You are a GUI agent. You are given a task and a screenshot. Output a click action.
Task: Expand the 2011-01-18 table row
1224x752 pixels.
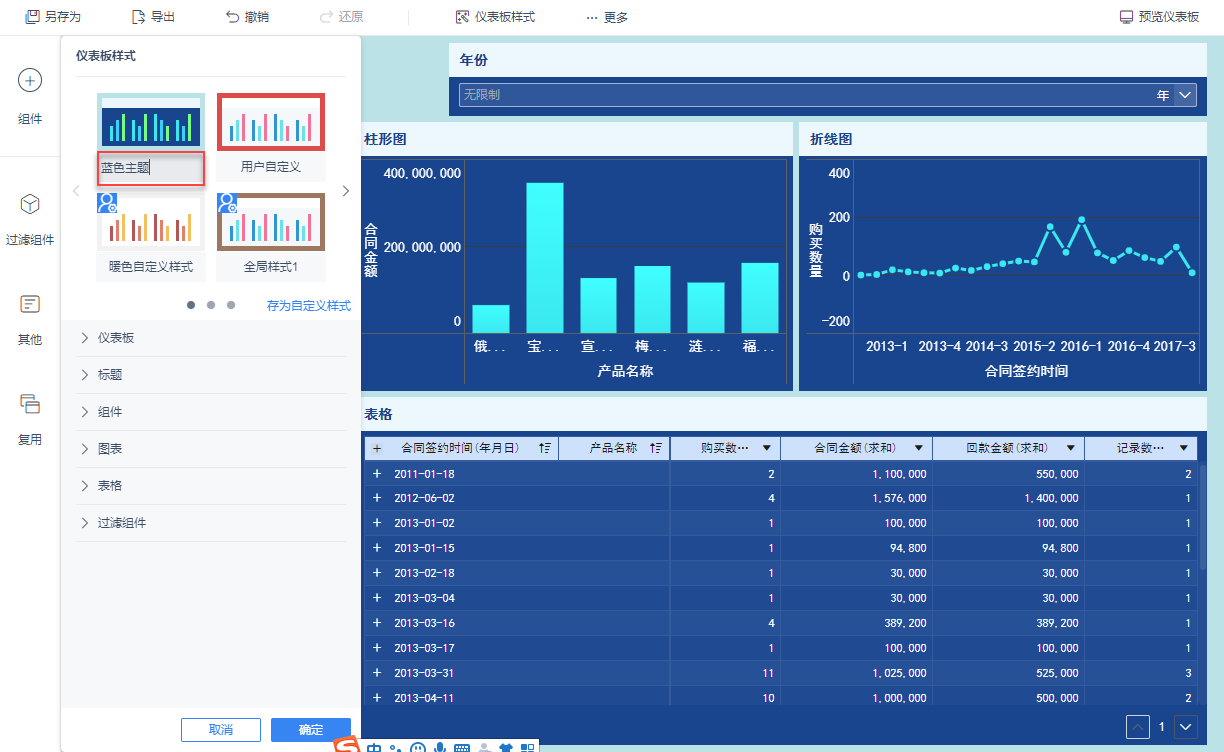pyautogui.click(x=377, y=474)
